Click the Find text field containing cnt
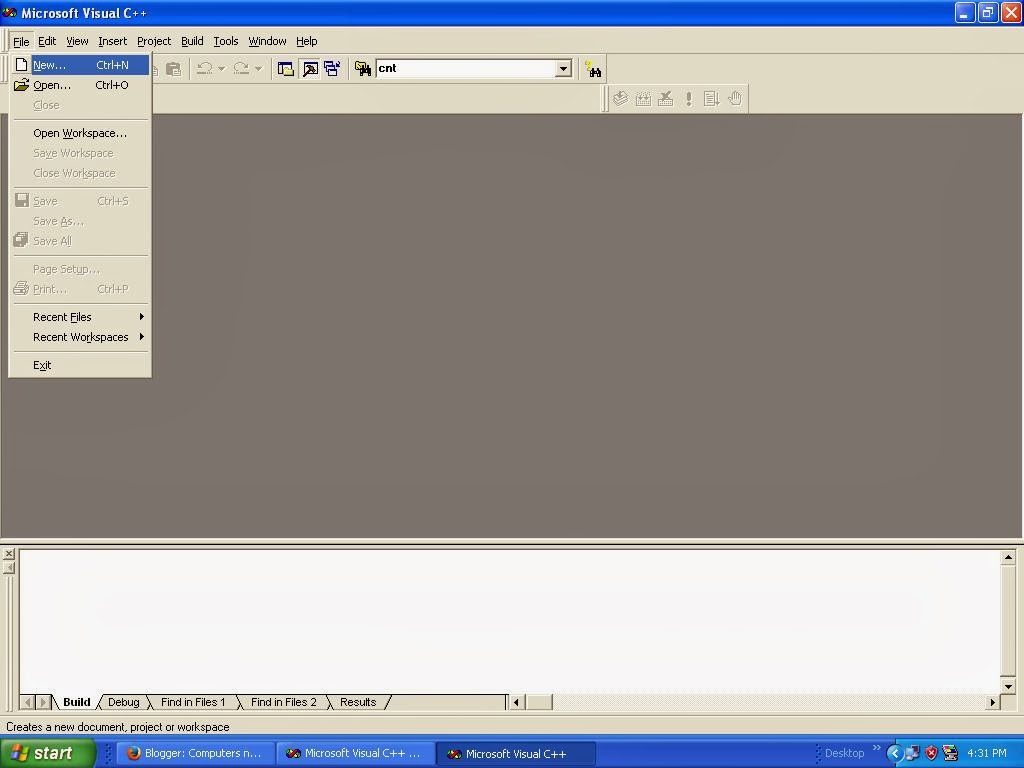This screenshot has height=768, width=1024. point(466,69)
